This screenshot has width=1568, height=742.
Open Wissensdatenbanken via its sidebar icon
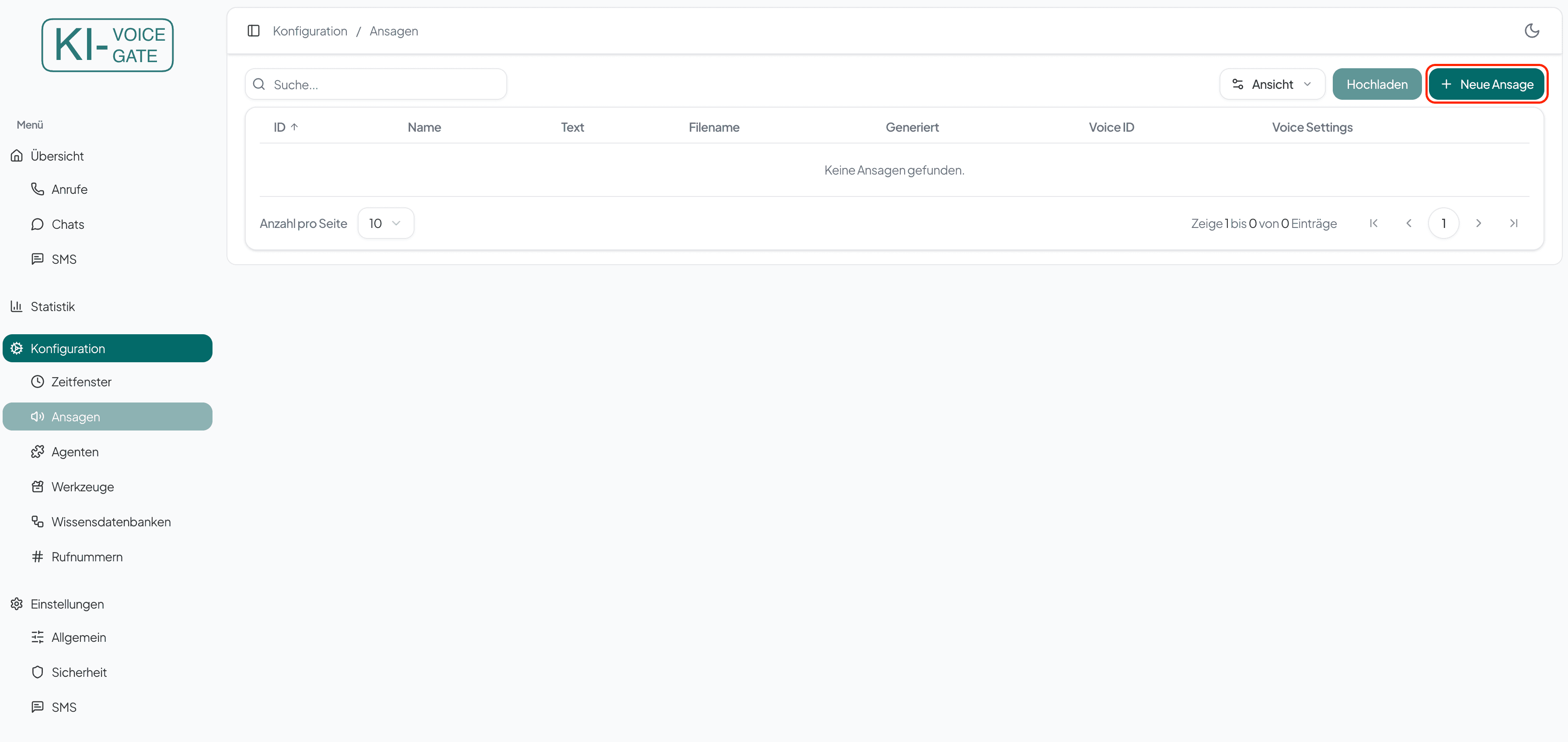tap(38, 521)
